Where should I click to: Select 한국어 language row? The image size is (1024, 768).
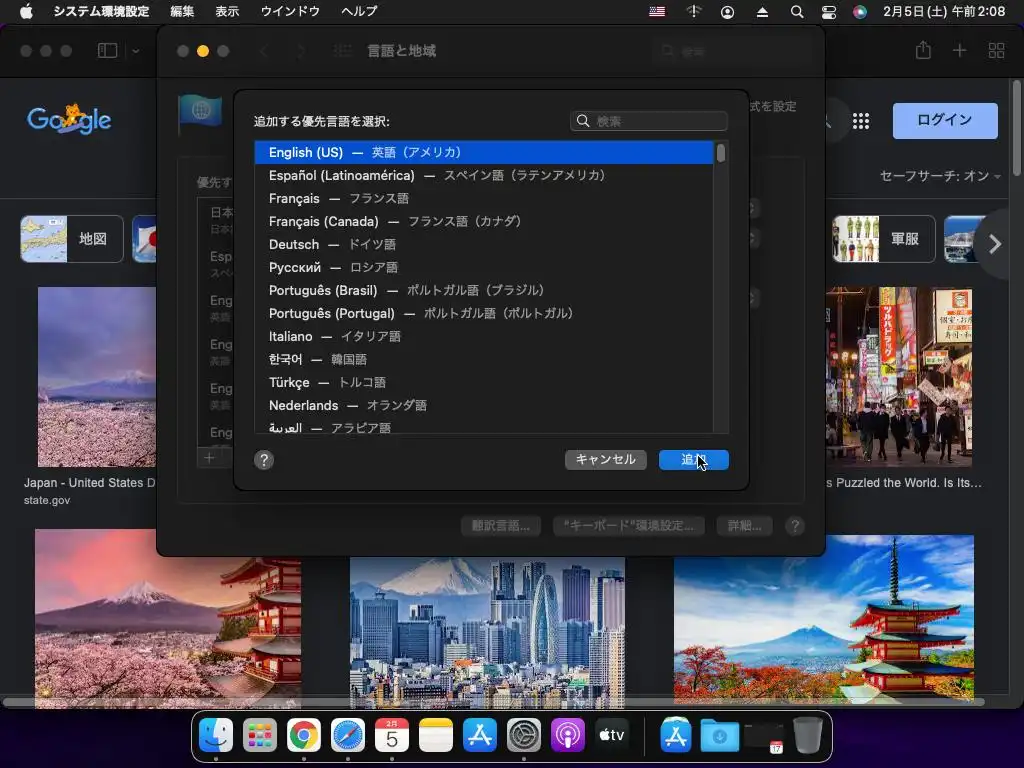pyautogui.click(x=484, y=359)
